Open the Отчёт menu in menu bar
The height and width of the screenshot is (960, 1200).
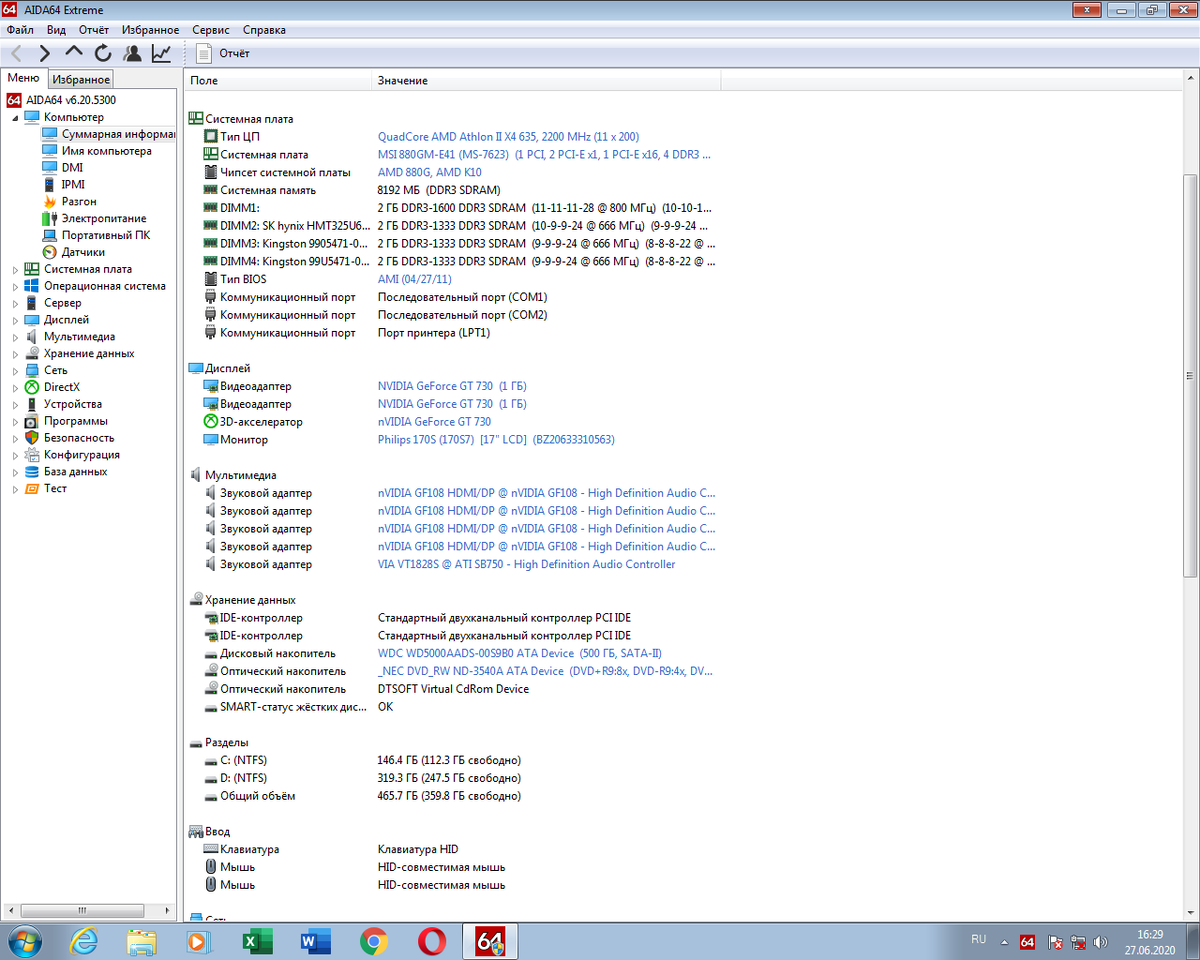(94, 30)
